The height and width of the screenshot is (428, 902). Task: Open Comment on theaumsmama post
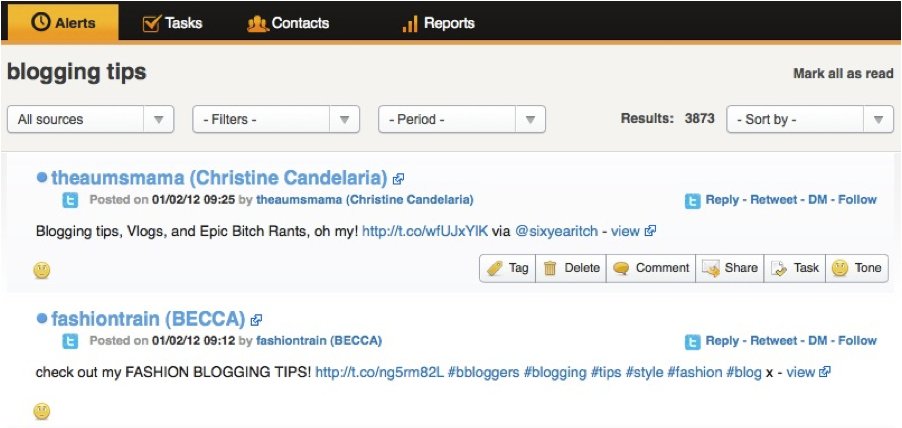coord(650,268)
